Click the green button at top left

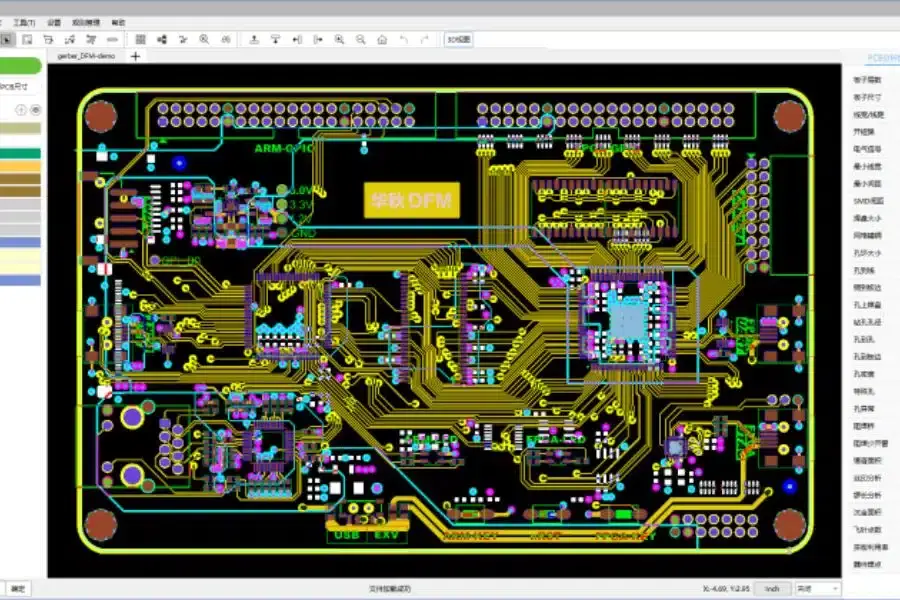click(x=20, y=65)
